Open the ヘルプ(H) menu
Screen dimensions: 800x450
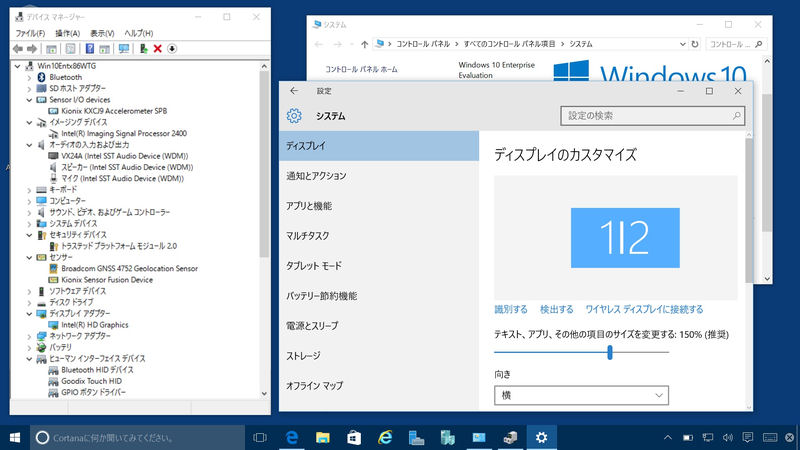139,33
